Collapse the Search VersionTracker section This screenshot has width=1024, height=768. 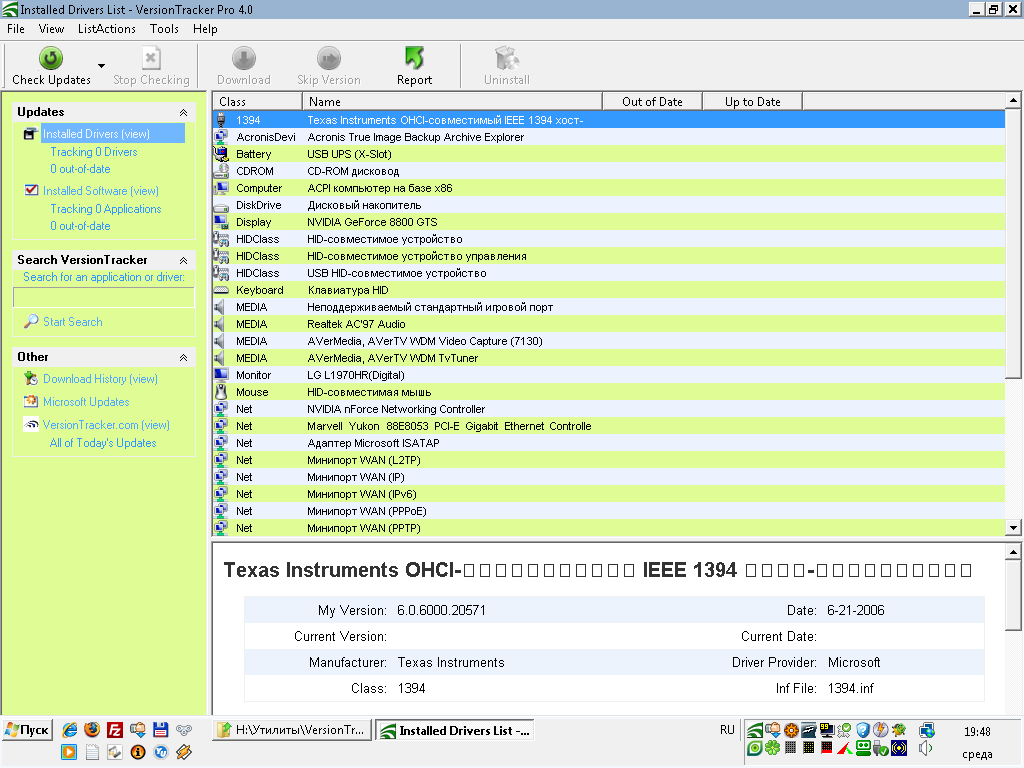(184, 261)
